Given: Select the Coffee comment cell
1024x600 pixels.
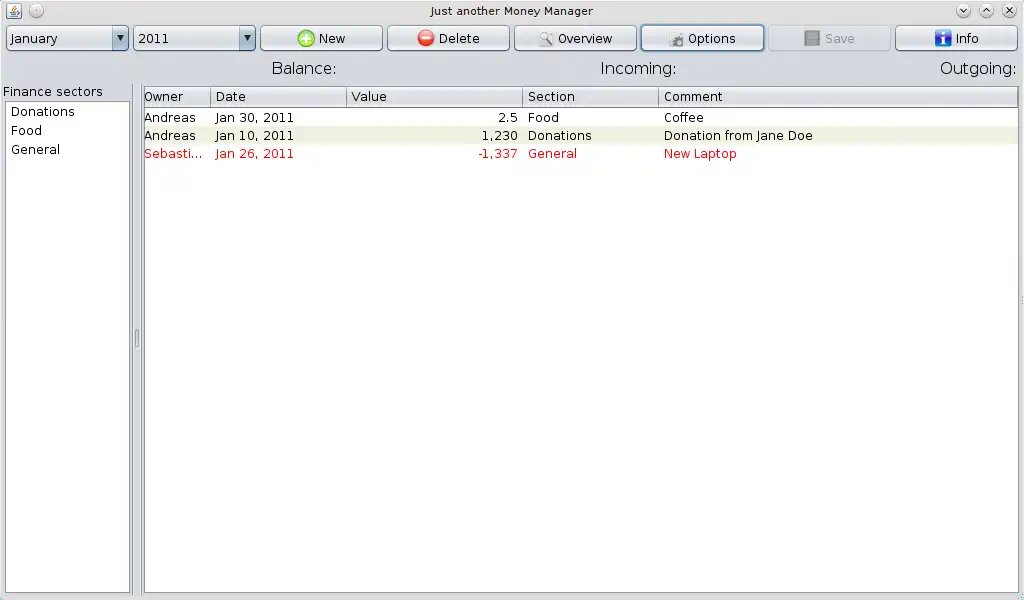Looking at the screenshot, I should tap(838, 118).
